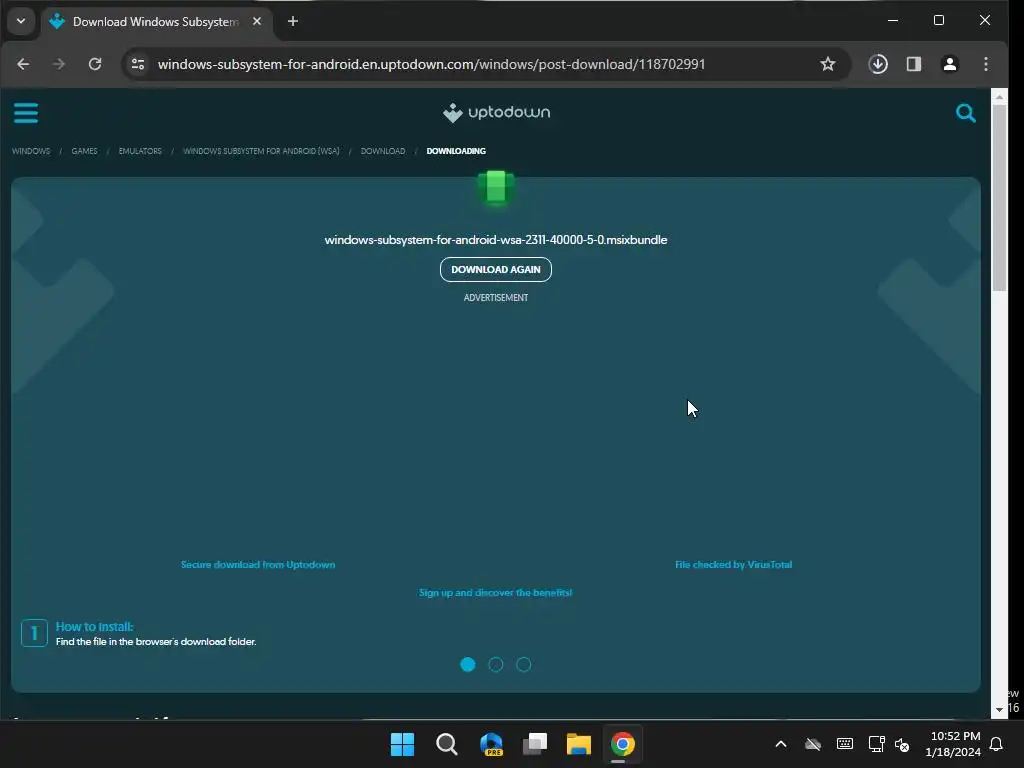The height and width of the screenshot is (768, 1024).
Task: Click the Chrome taskbar icon
Action: click(622, 744)
